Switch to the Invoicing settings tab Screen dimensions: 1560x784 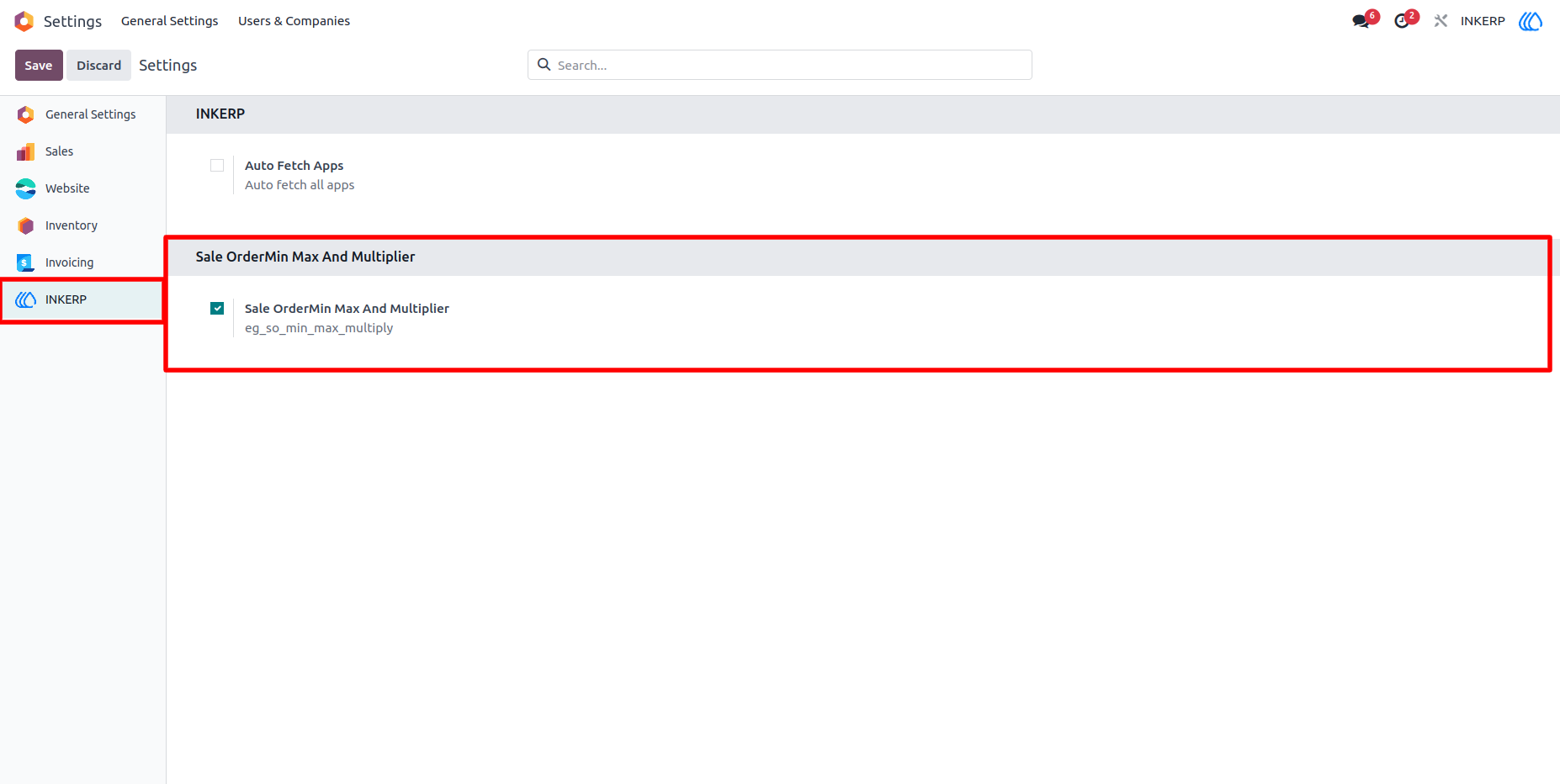click(x=82, y=262)
